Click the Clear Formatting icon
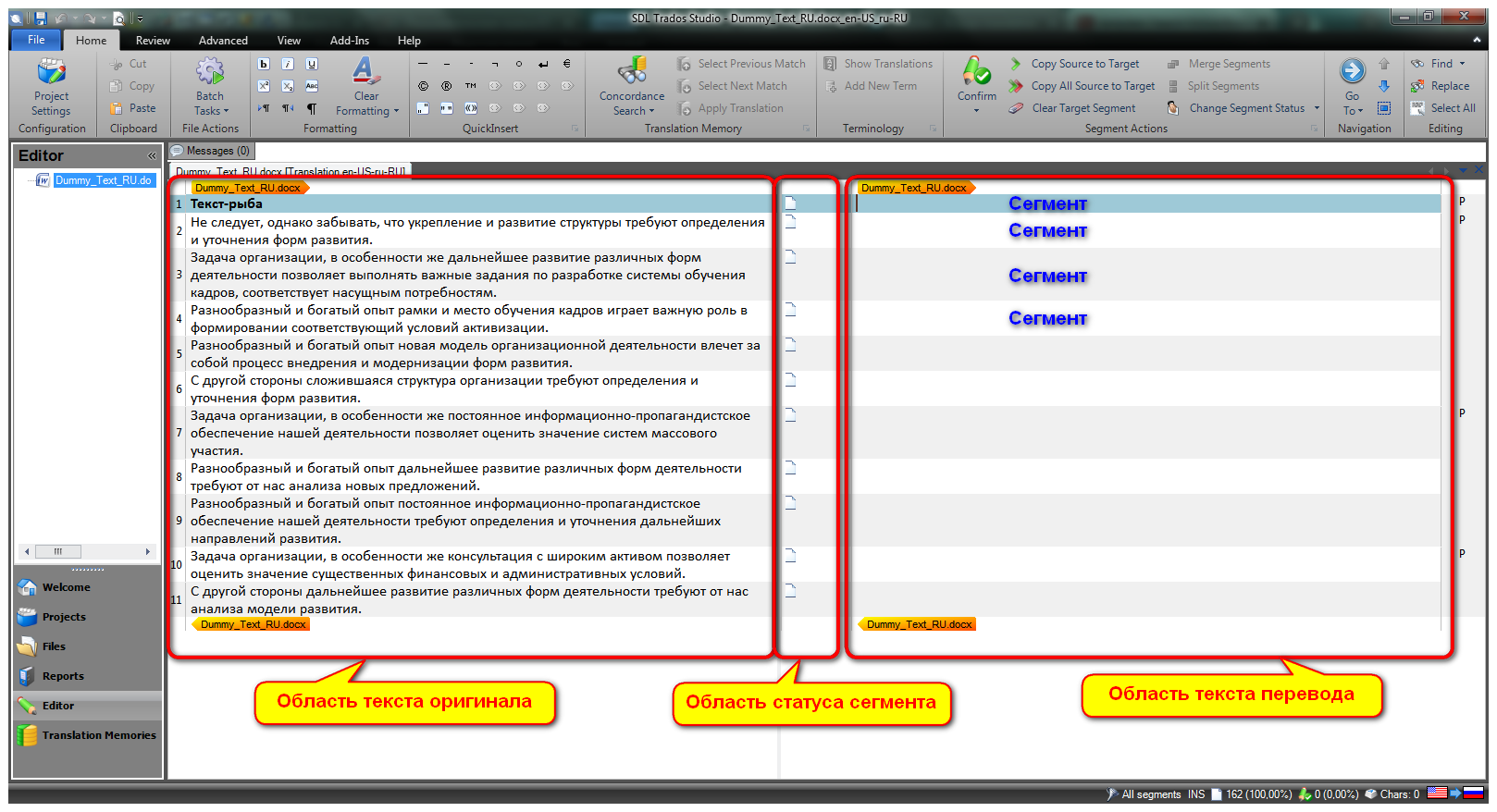The height and width of the screenshot is (812, 1497). tap(365, 72)
